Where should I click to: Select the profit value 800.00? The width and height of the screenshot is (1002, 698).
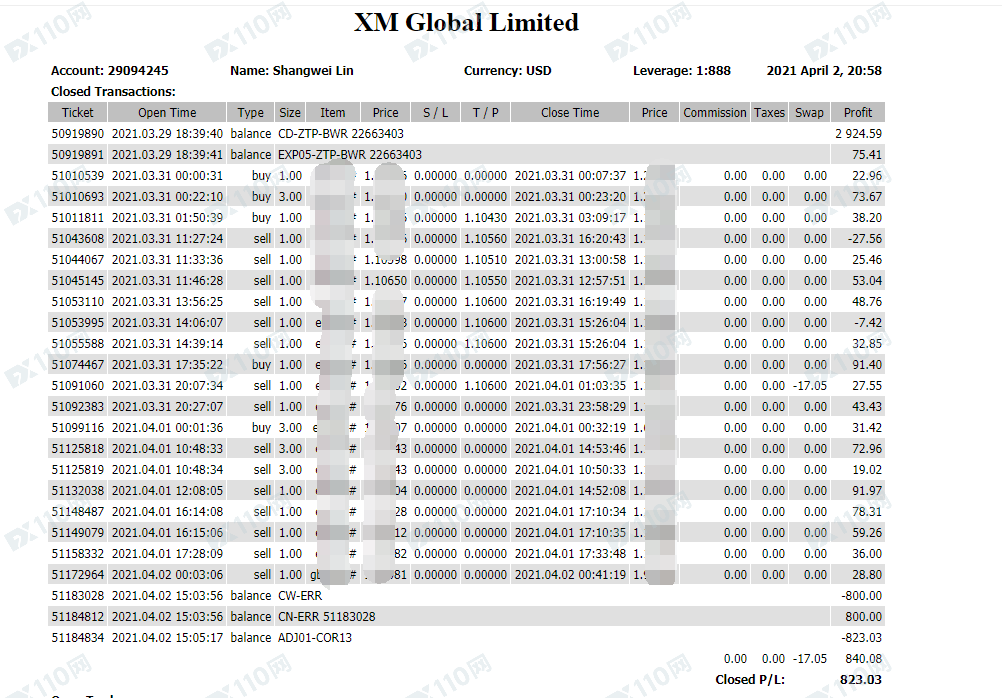click(x=863, y=617)
